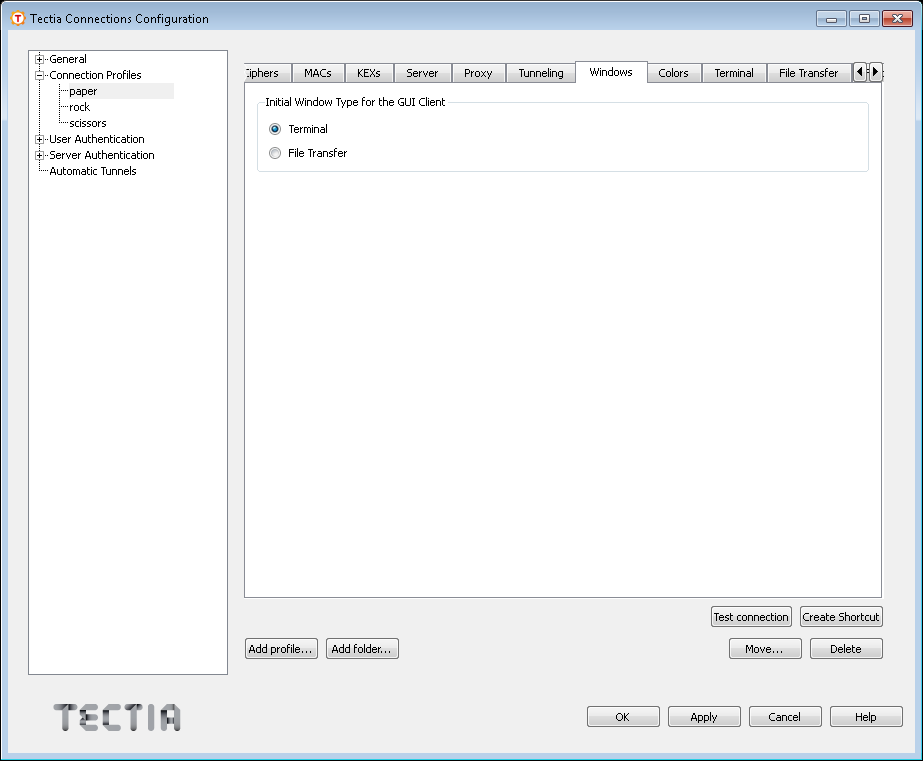Screen dimensions: 923x761
Task: Switch to the Proxy tab
Action: pyautogui.click(x=478, y=72)
